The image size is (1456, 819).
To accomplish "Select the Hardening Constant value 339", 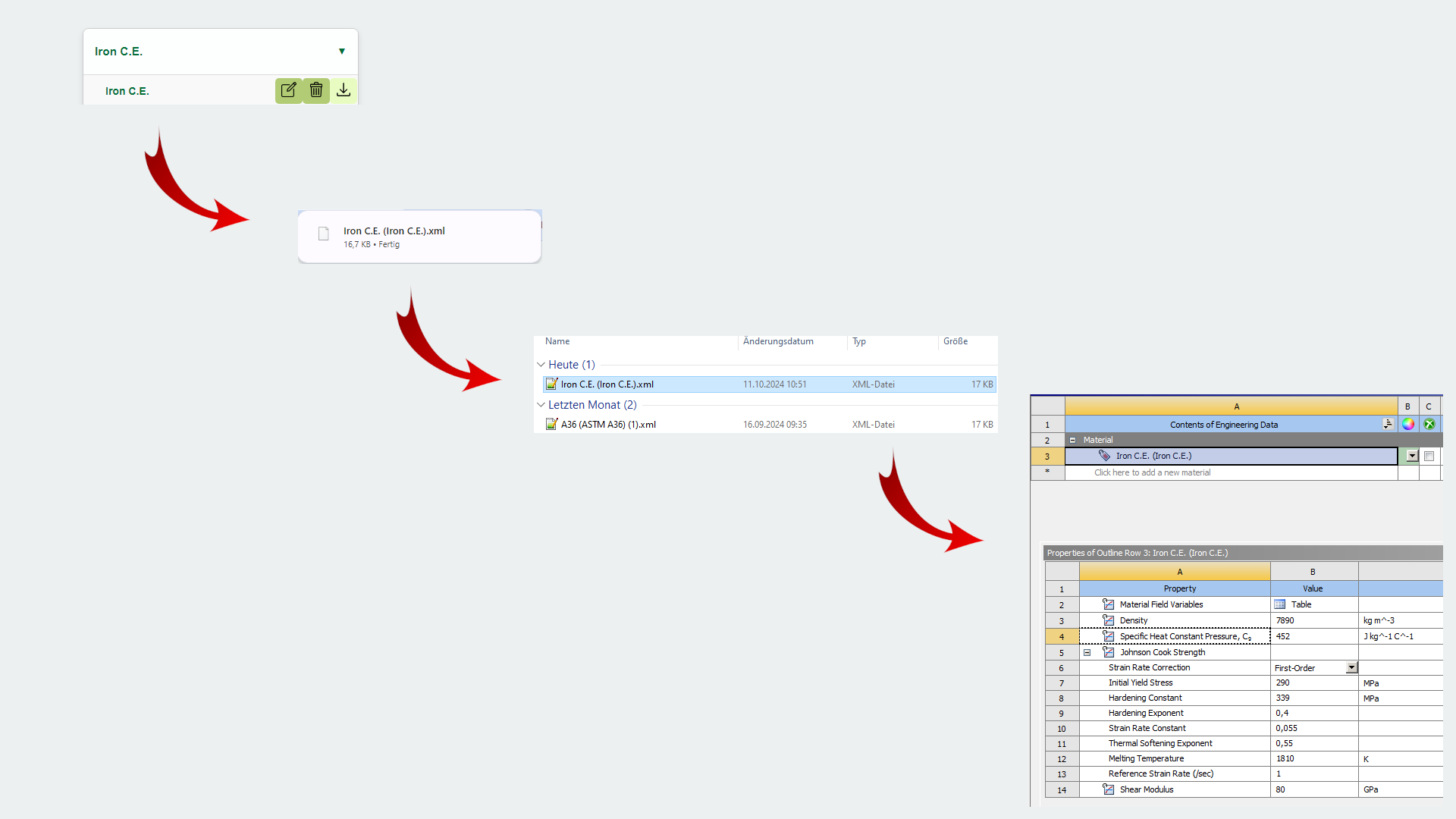I will [x=1314, y=698].
